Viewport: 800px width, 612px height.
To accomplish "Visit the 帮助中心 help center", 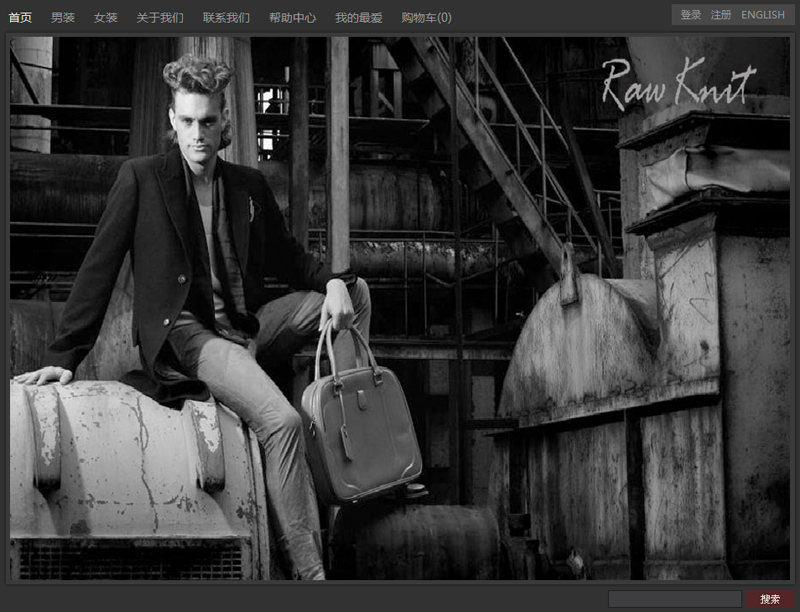I will coord(292,18).
